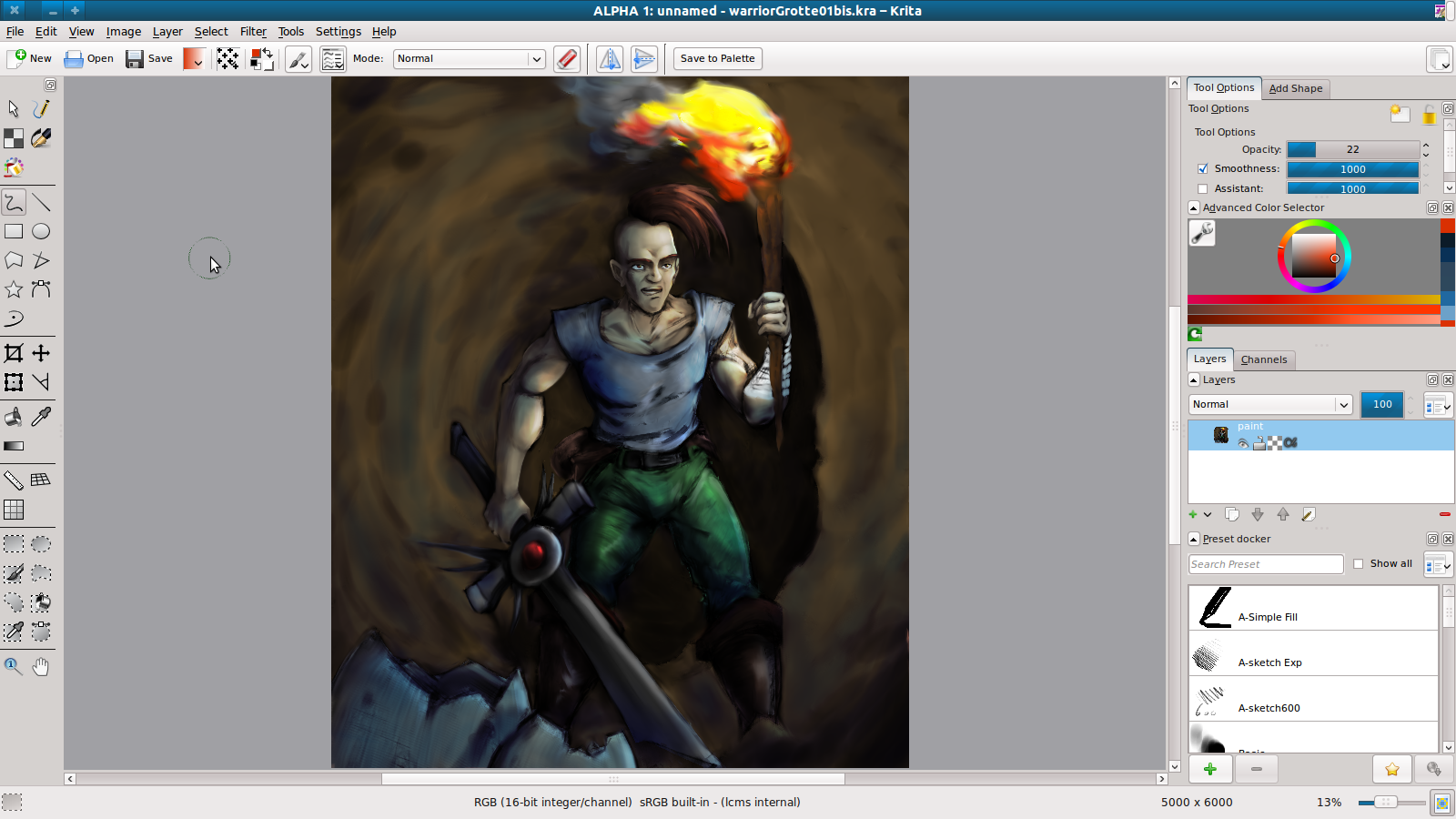The image size is (1456, 819).
Task: Adjust the zoom slider in status bar
Action: (1391, 803)
